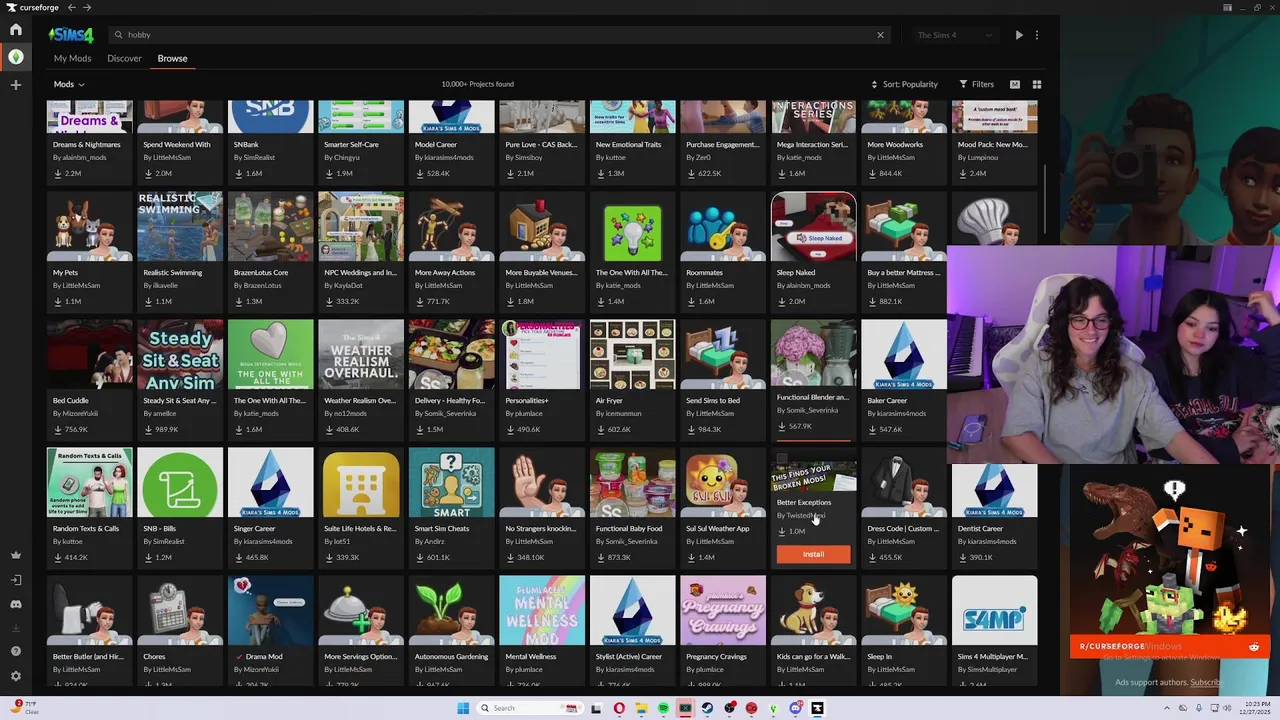Open Opera browser from the taskbar
This screenshot has height=720, width=1280.
[619, 708]
